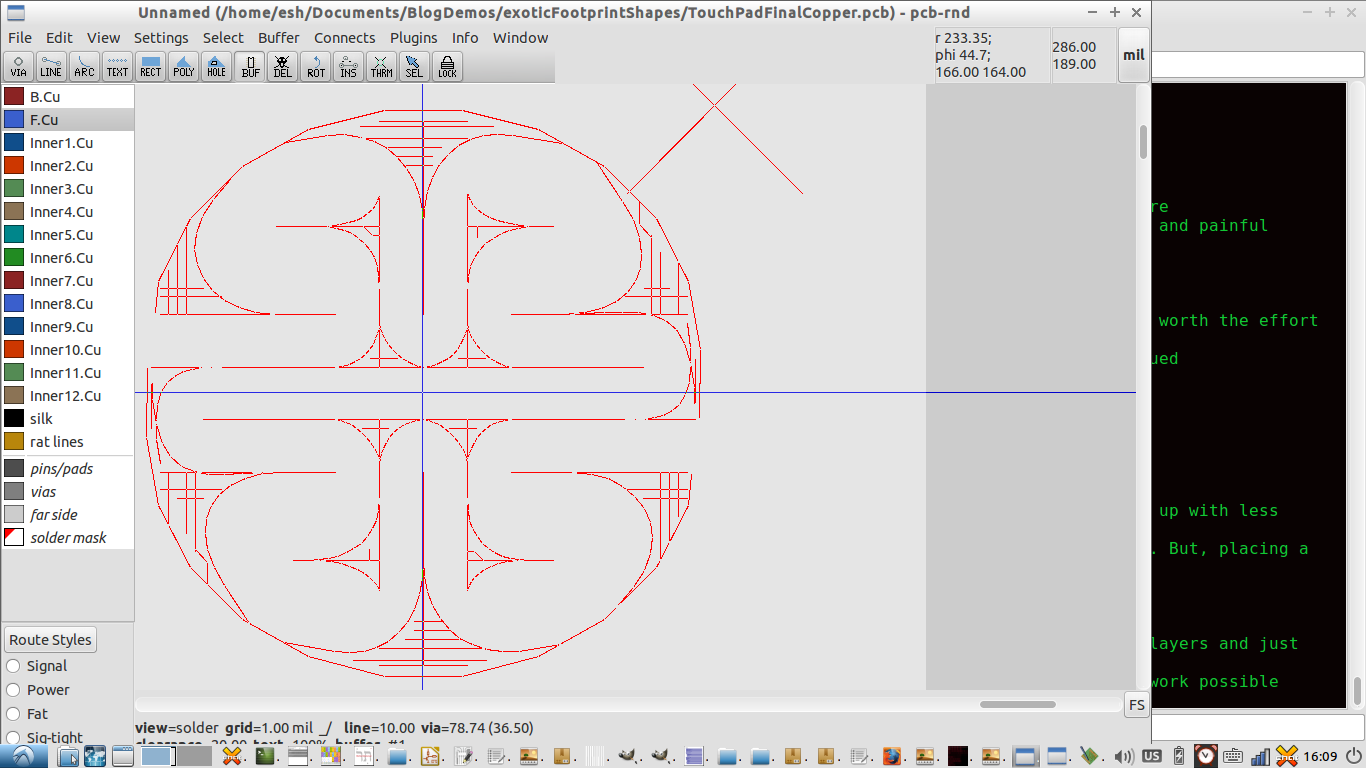
Task: Select the Inner12.Cu layer name
Action: [x=66, y=396]
